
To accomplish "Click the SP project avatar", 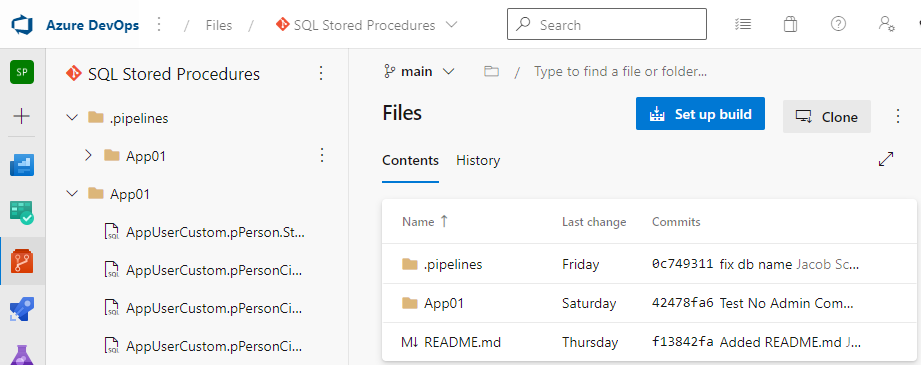I will click(x=22, y=72).
